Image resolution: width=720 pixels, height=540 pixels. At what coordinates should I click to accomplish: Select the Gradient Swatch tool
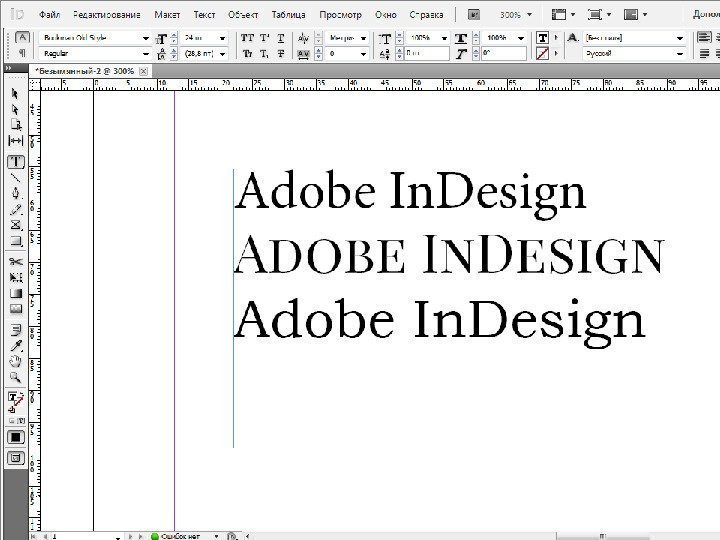coord(15,293)
